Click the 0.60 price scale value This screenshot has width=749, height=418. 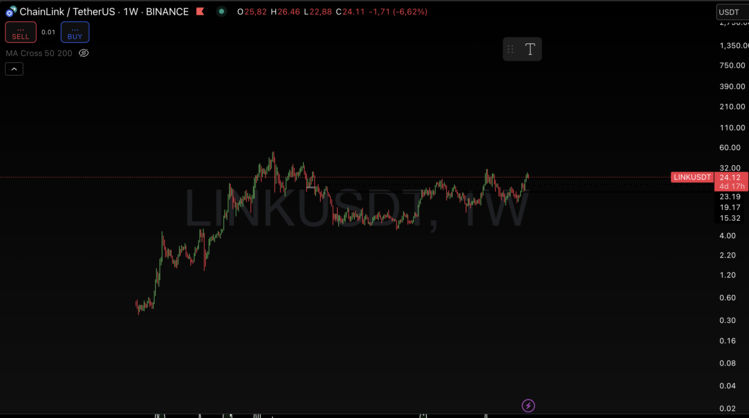pos(728,298)
